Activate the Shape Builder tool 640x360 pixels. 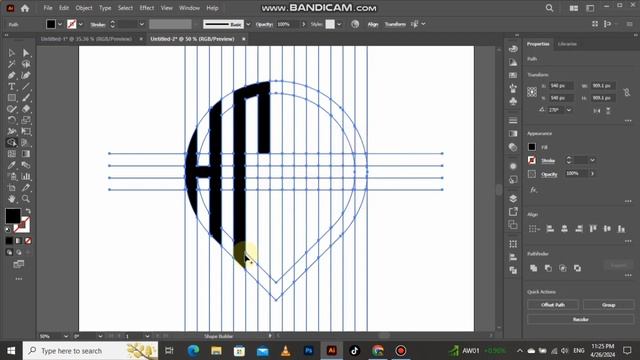[x=11, y=143]
